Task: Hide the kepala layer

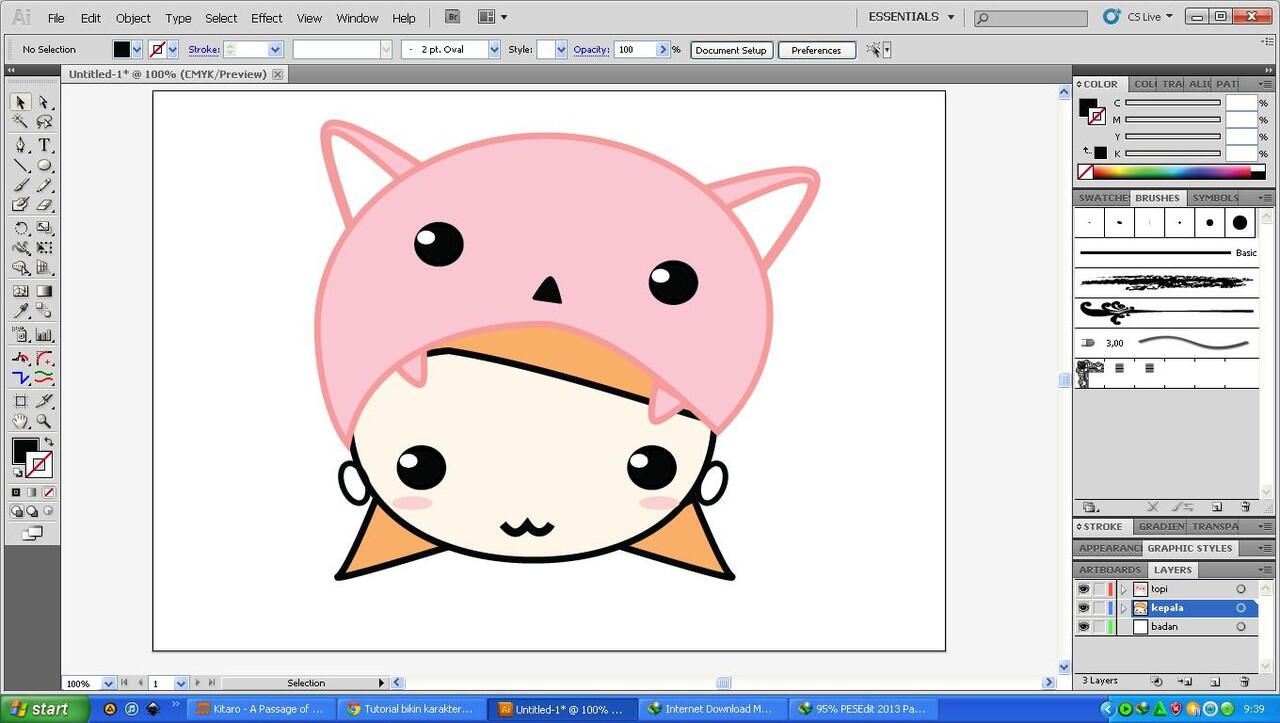Action: (x=1083, y=608)
